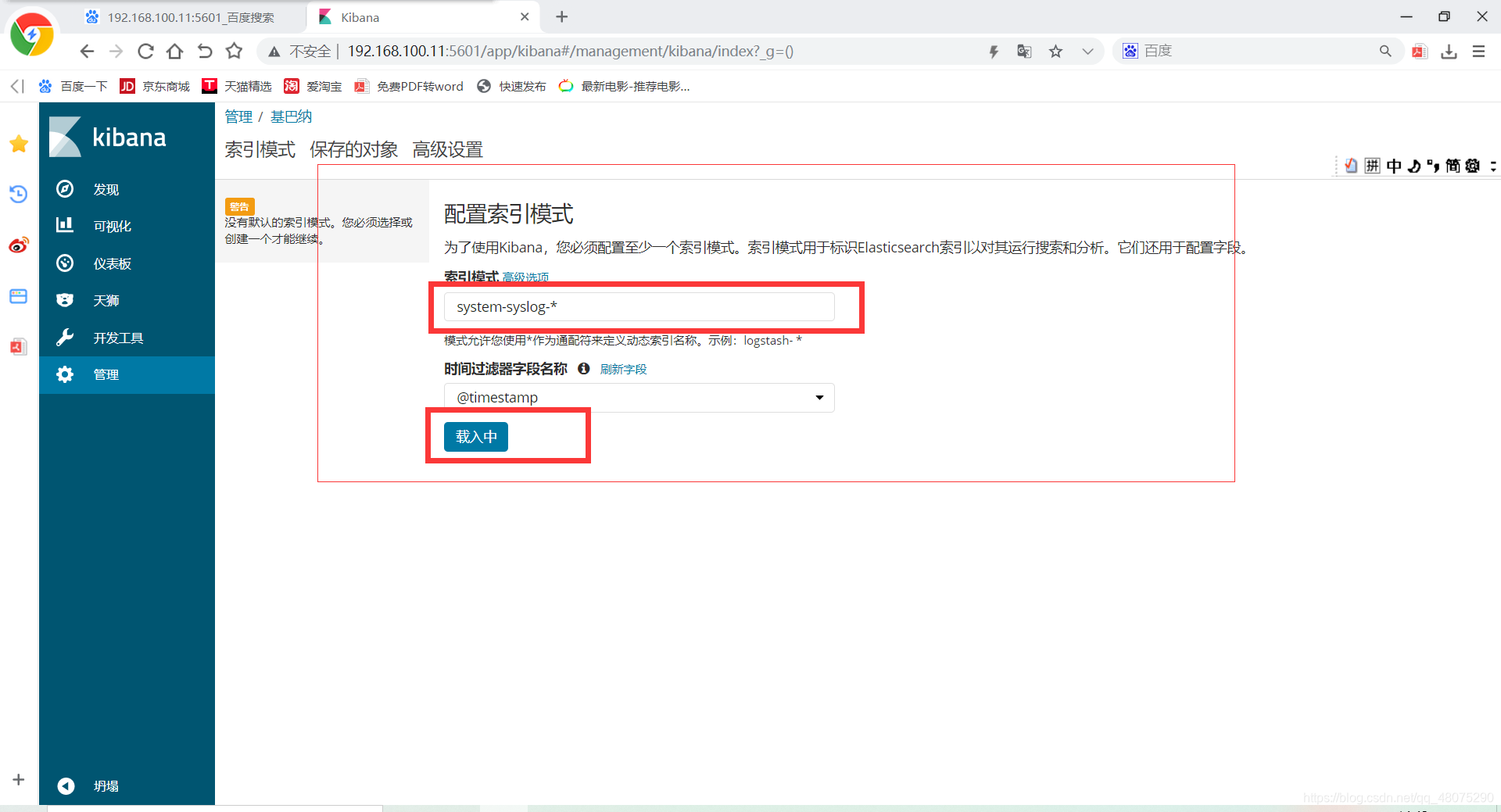
Task: Click the 高级选项 link
Action: pyautogui.click(x=525, y=277)
